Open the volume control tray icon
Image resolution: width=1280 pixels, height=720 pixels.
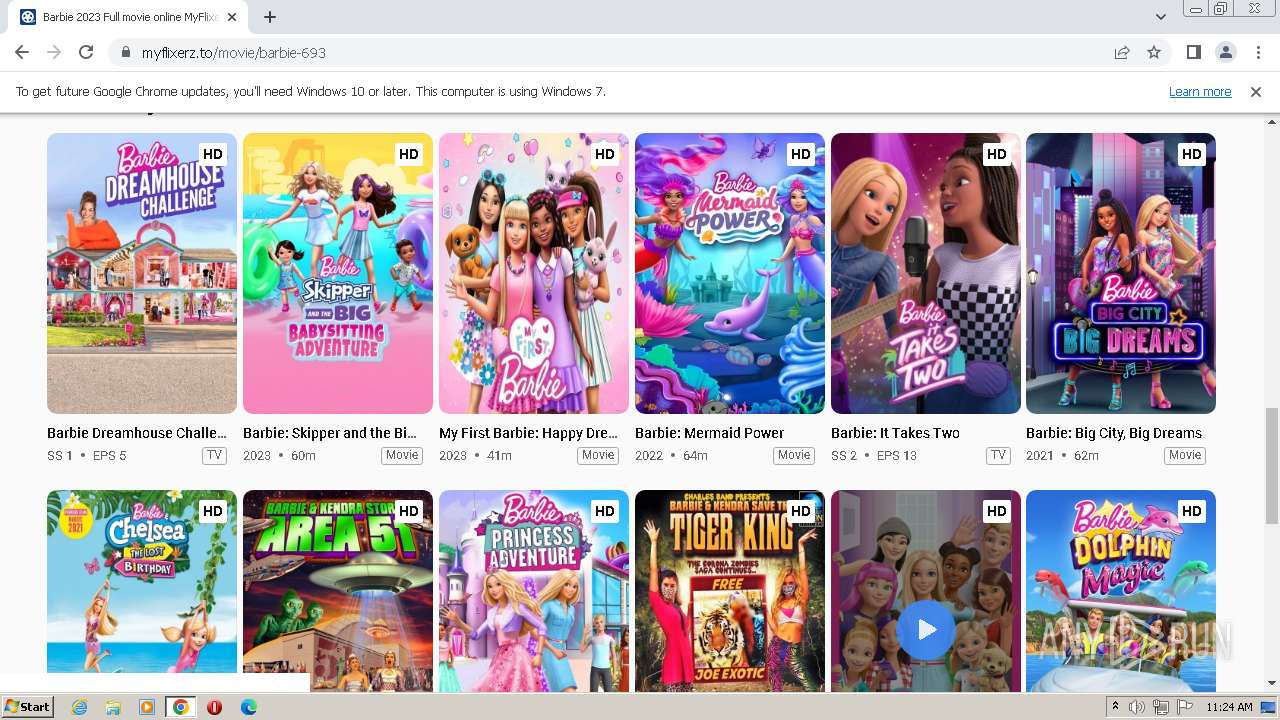coord(1137,707)
